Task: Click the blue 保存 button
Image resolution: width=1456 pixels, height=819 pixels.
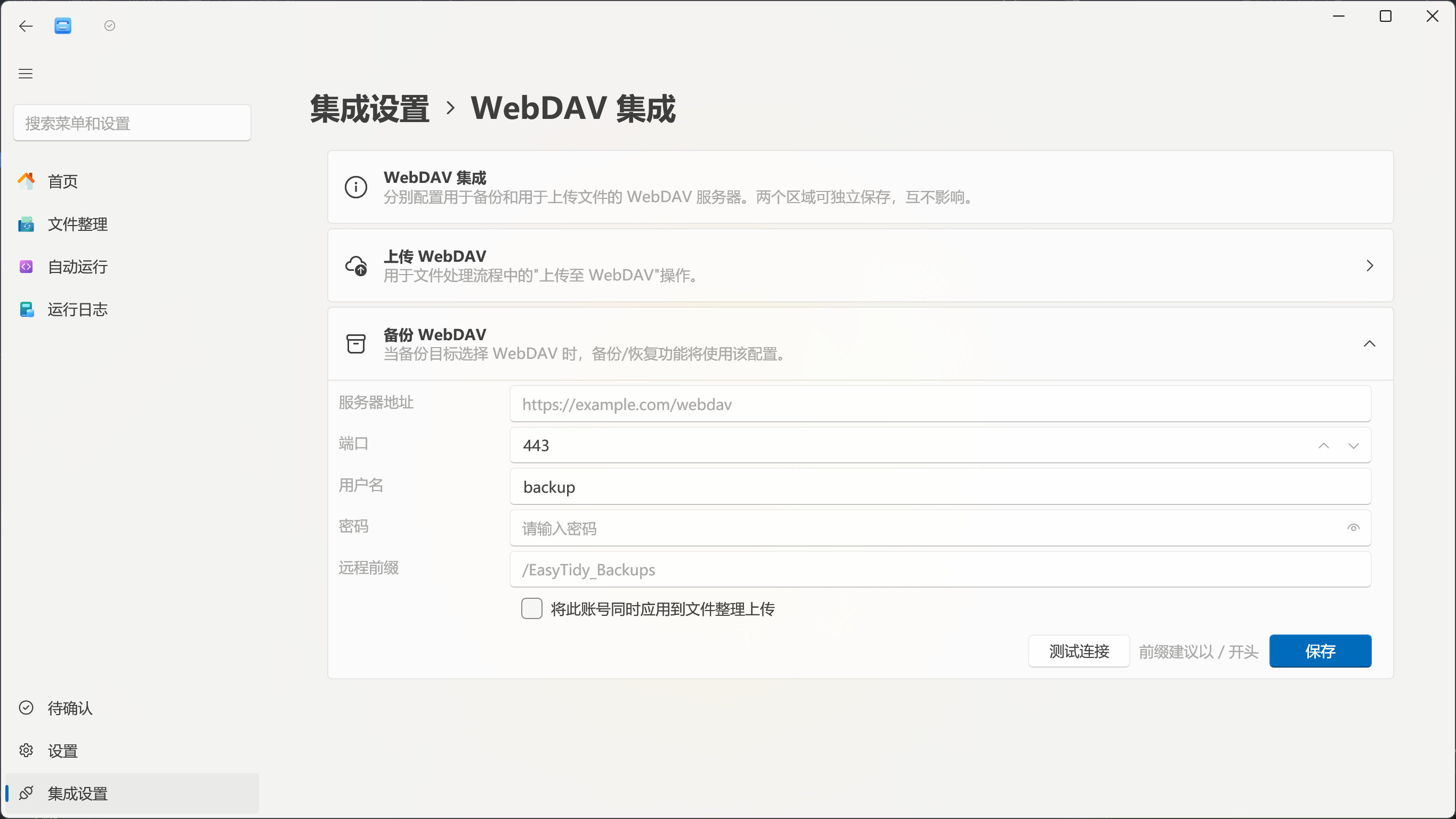Action: tap(1320, 651)
